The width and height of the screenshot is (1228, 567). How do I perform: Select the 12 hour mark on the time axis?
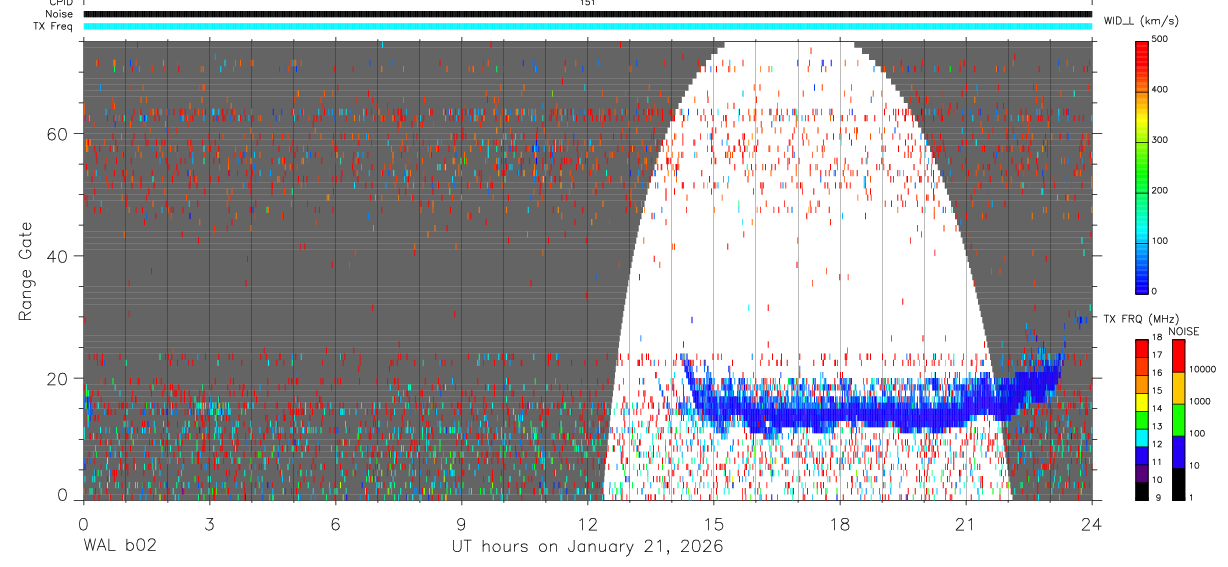pyautogui.click(x=587, y=525)
